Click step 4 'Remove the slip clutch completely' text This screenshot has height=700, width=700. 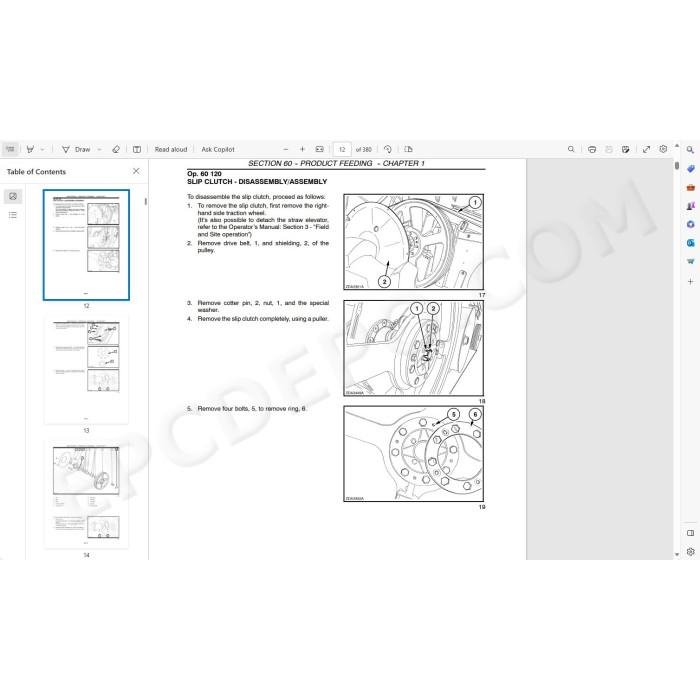point(263,319)
